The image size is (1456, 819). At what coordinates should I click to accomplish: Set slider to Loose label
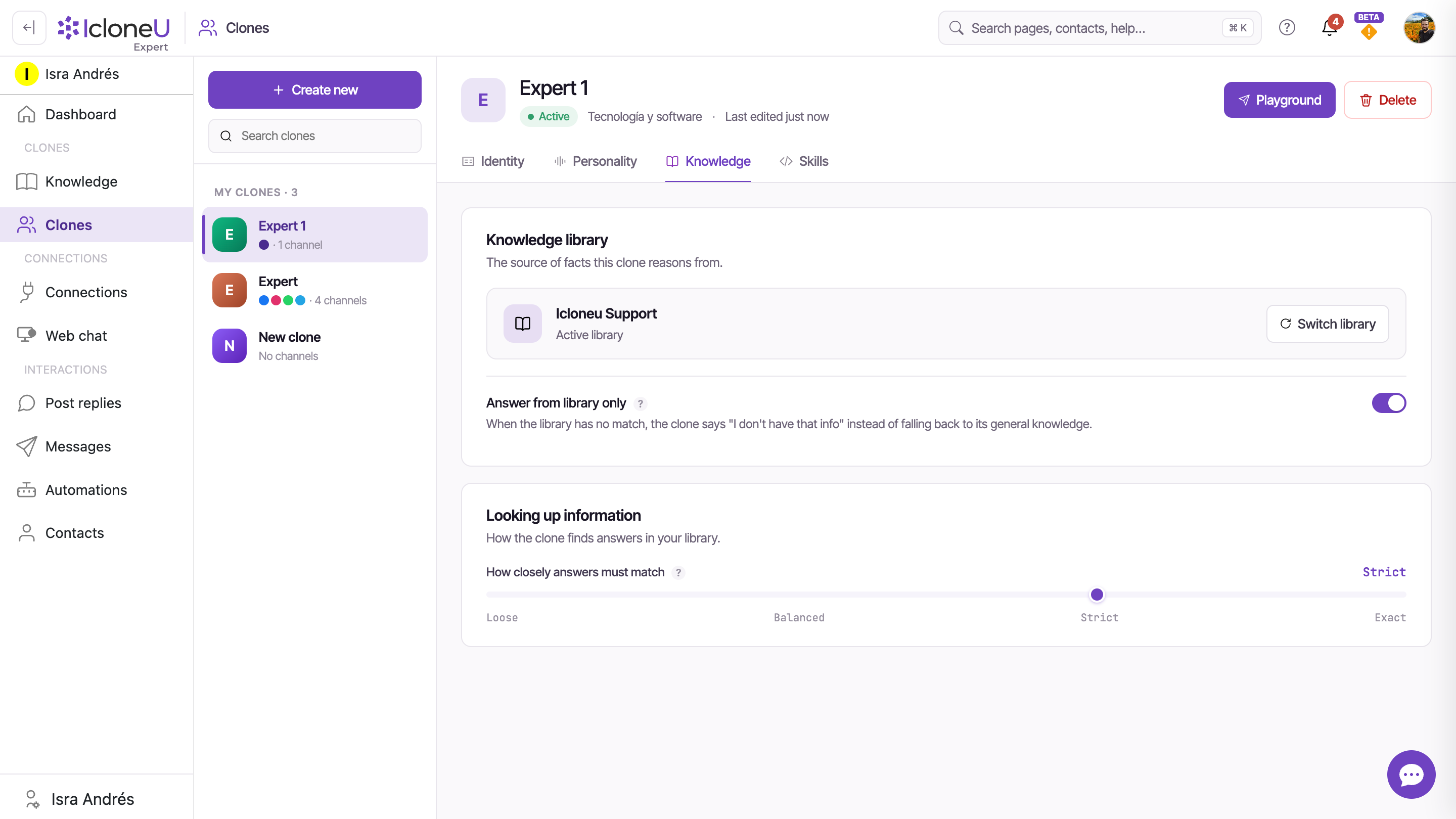[x=502, y=618]
